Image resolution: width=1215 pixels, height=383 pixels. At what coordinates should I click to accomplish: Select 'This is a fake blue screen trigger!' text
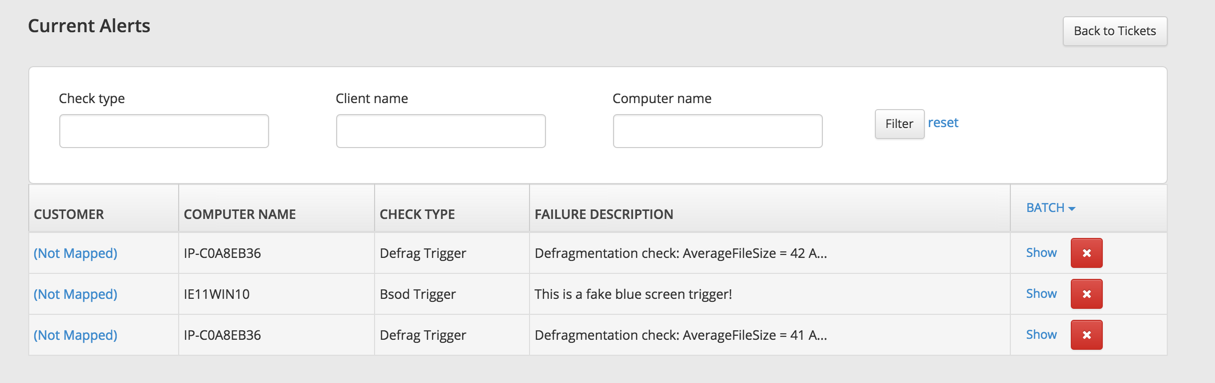click(x=633, y=294)
